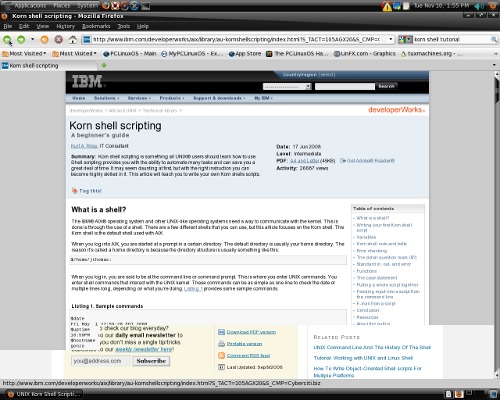Image resolution: width=500 pixels, height=400 pixels.
Task: Open the Support & downloads navigation menu
Action: point(219,98)
